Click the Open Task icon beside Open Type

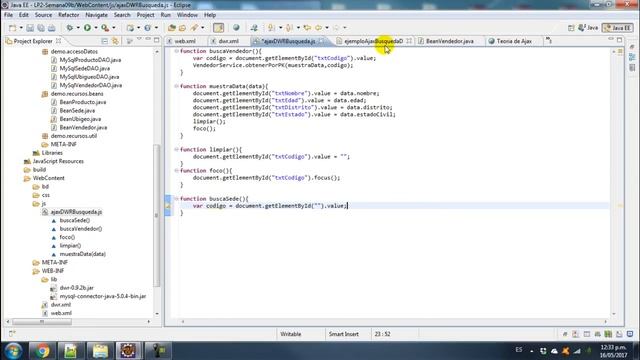click(x=182, y=28)
